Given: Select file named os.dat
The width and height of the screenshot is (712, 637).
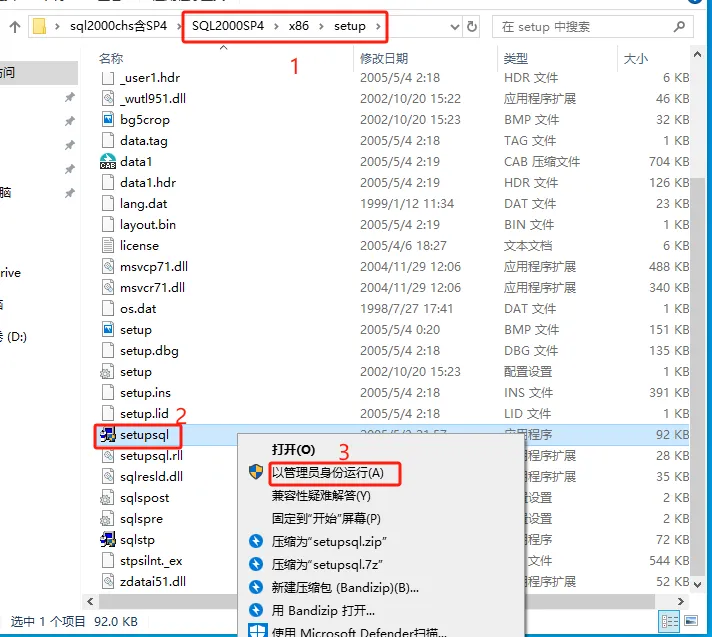Looking at the screenshot, I should click(138, 309).
